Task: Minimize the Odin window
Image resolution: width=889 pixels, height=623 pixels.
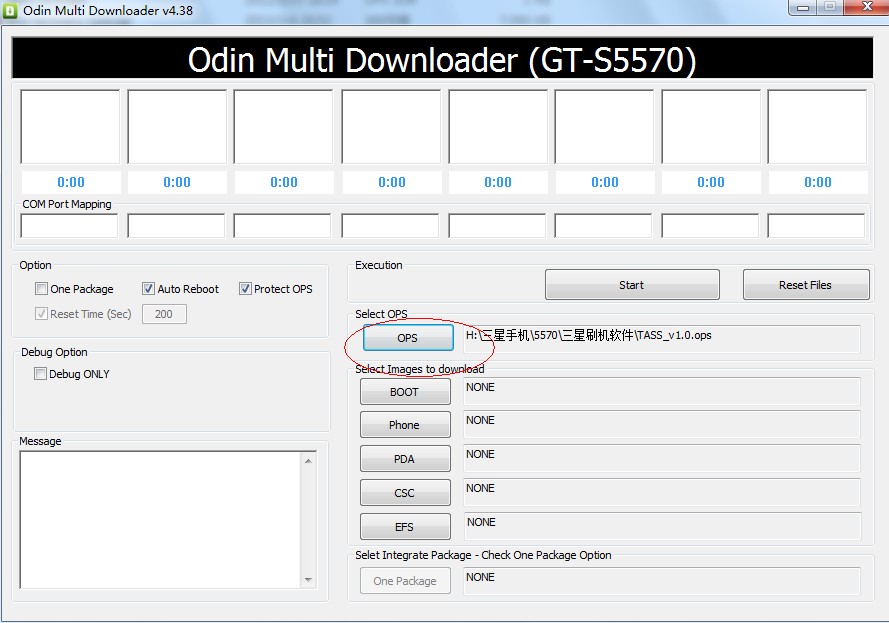Action: point(803,7)
